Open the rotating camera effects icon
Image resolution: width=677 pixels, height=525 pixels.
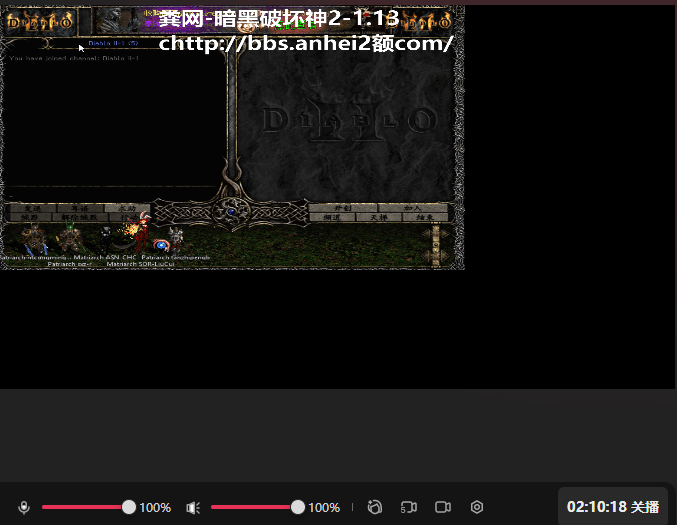click(374, 507)
